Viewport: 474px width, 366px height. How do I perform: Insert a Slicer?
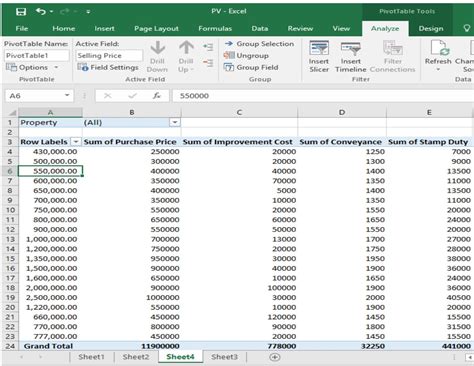[319, 57]
